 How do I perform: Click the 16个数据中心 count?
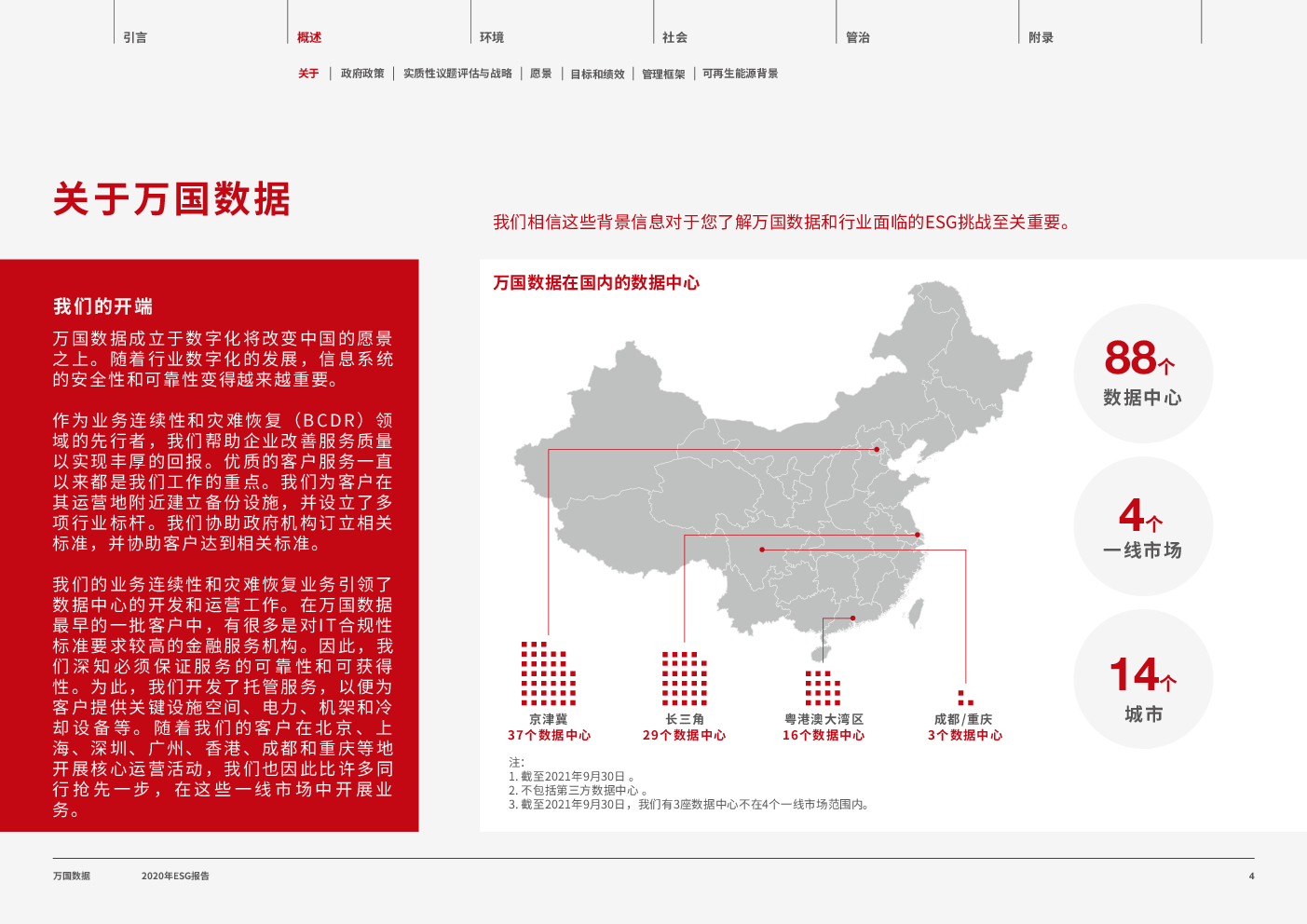click(x=824, y=735)
